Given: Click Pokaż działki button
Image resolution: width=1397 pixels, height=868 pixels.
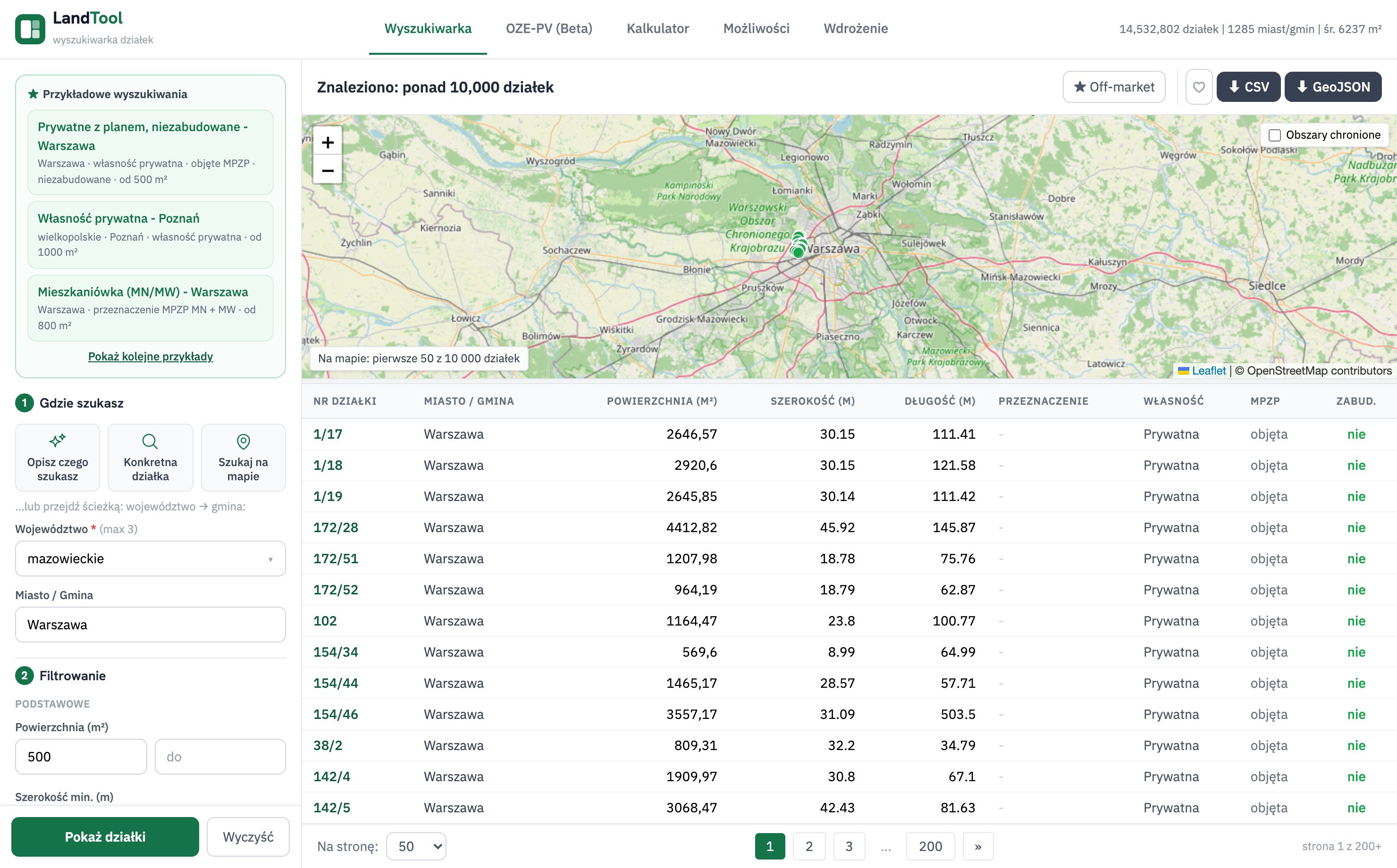Looking at the screenshot, I should pyautogui.click(x=105, y=836).
